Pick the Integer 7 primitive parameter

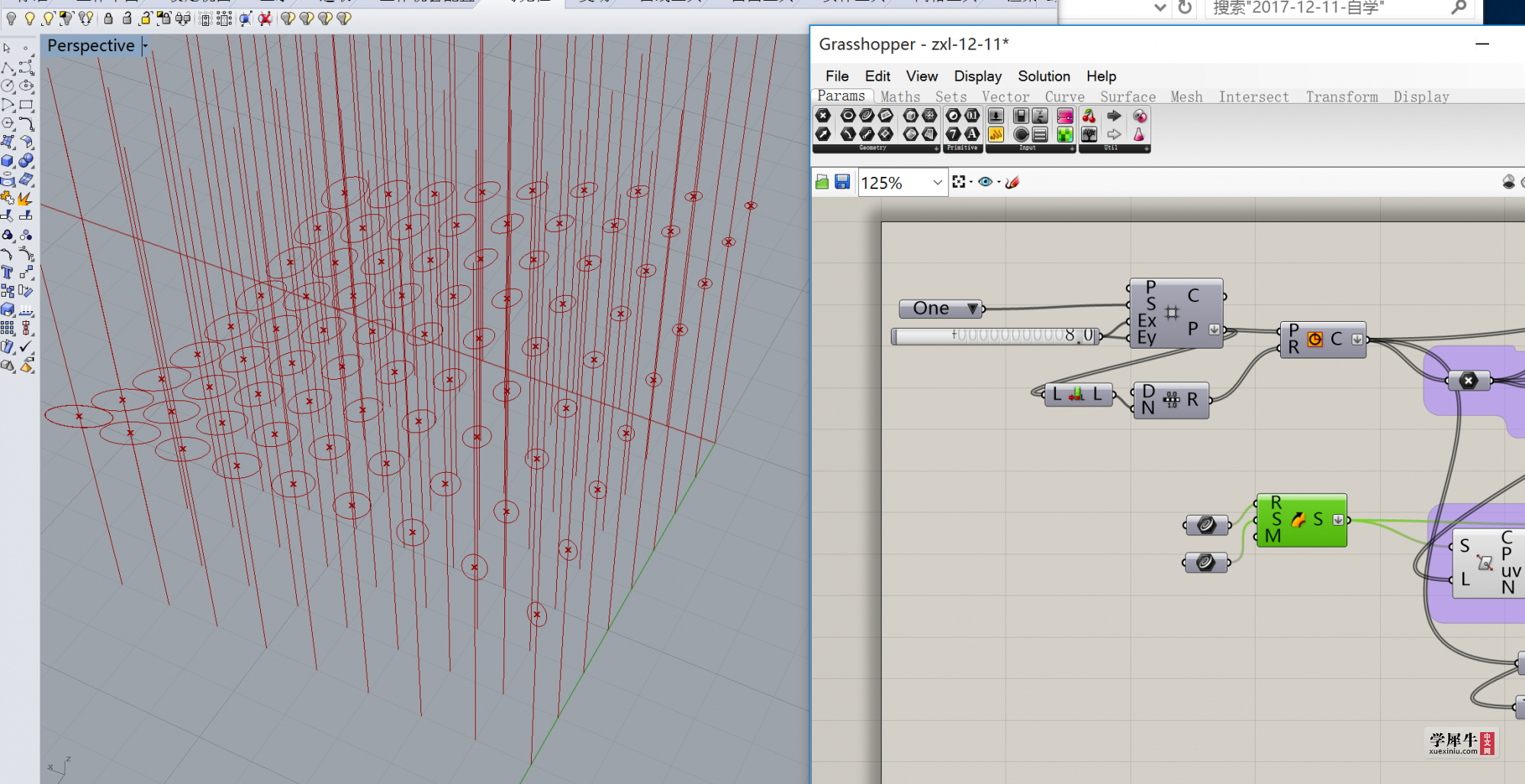pyautogui.click(x=953, y=134)
